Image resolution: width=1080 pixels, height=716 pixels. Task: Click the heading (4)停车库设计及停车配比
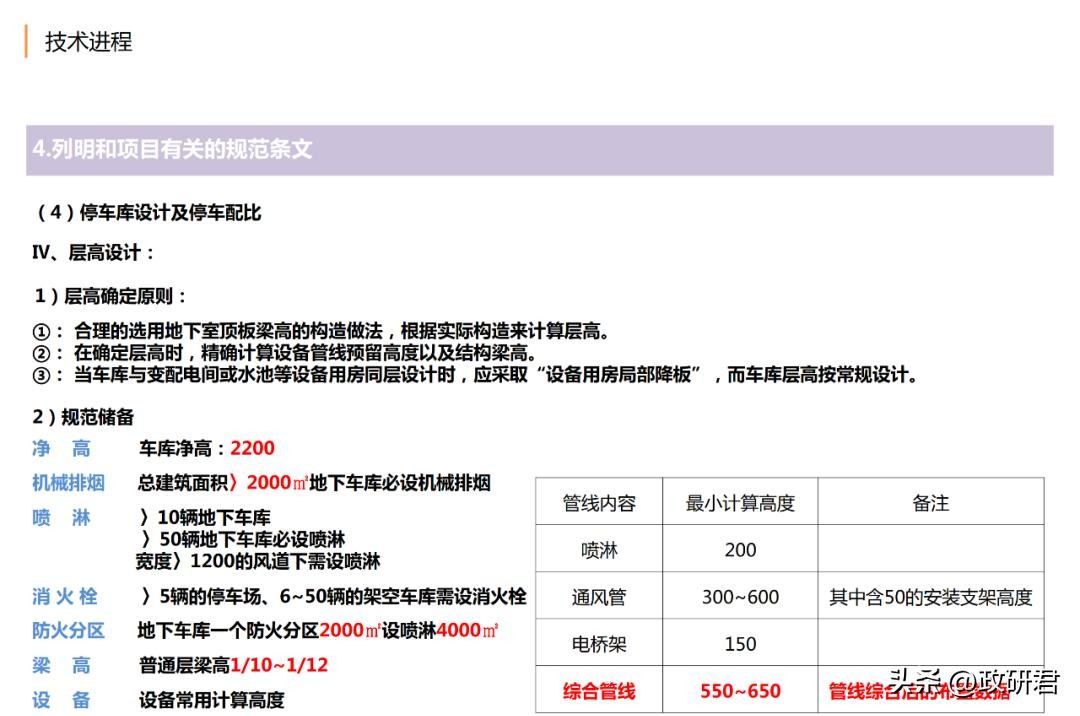tap(148, 212)
